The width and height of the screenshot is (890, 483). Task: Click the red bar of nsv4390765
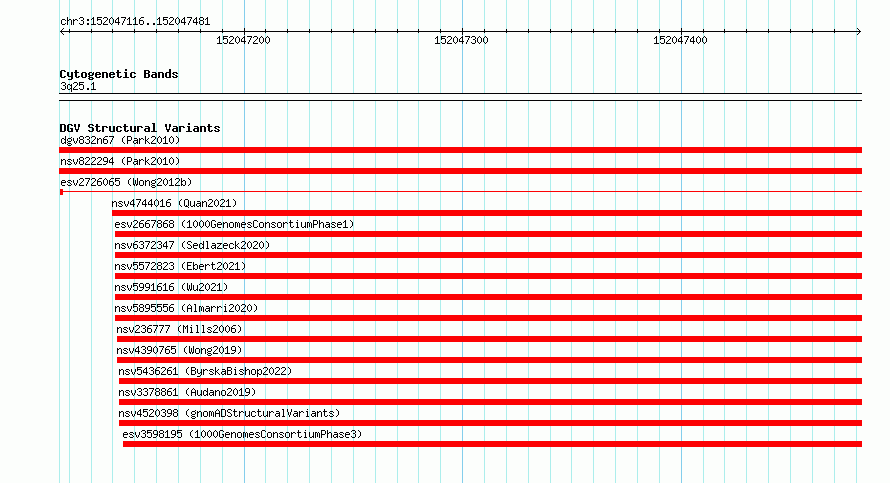pos(489,360)
